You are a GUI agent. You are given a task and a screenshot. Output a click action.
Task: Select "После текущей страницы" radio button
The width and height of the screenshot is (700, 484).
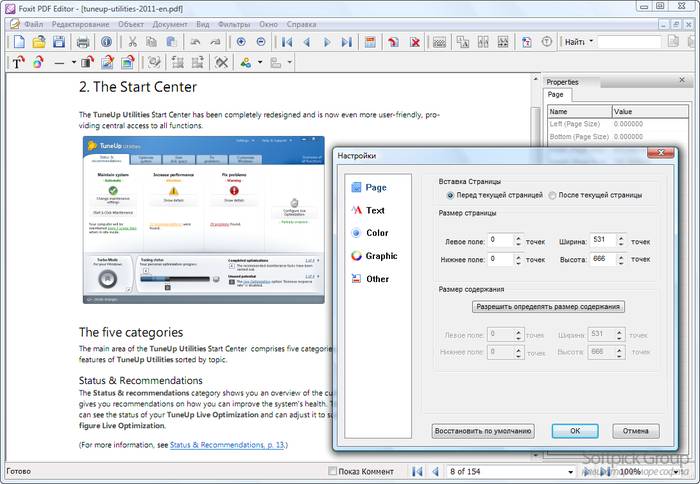click(x=551, y=195)
